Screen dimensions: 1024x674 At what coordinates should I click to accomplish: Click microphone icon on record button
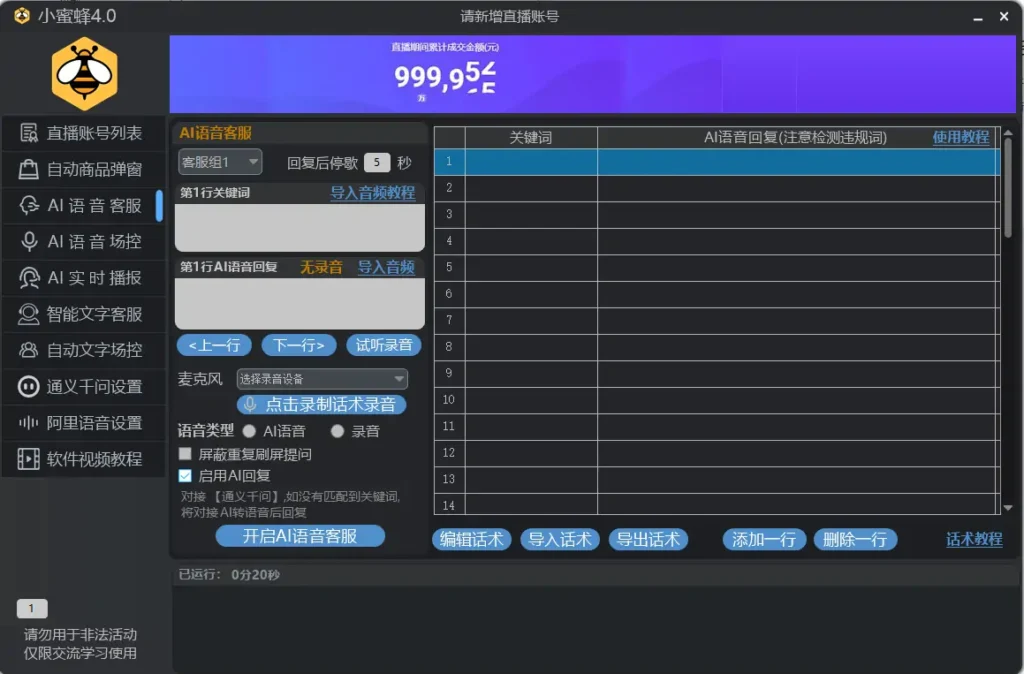[x=249, y=404]
